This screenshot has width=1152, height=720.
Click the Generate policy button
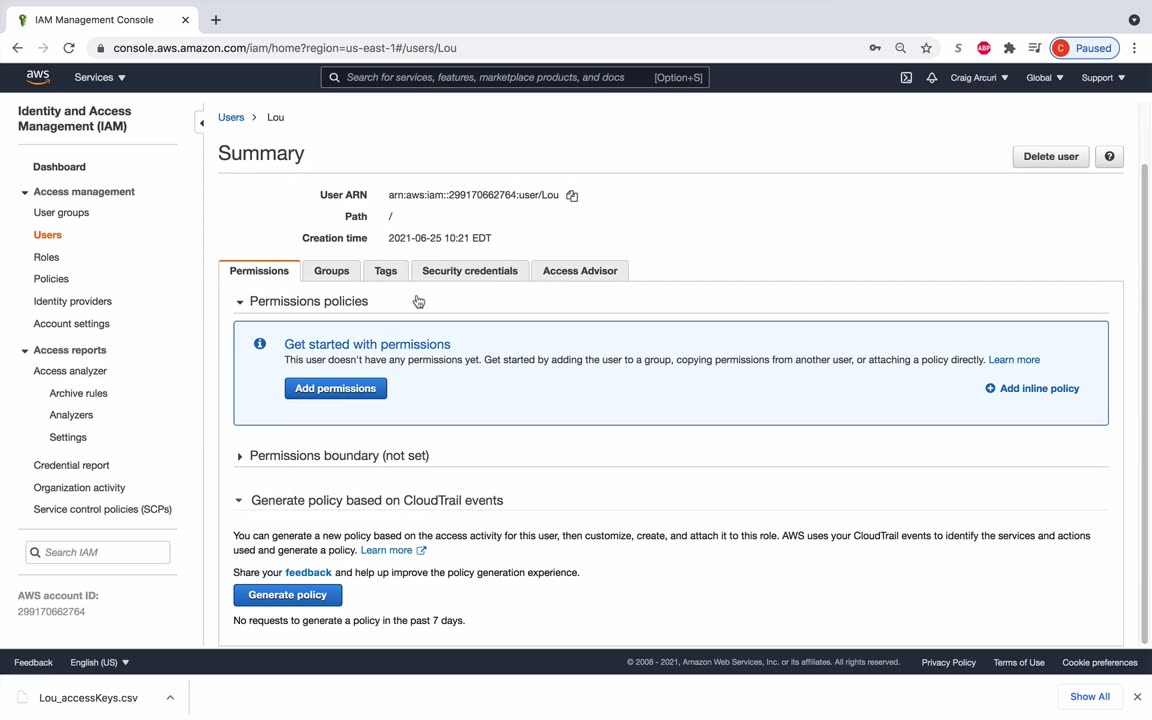[x=287, y=594]
